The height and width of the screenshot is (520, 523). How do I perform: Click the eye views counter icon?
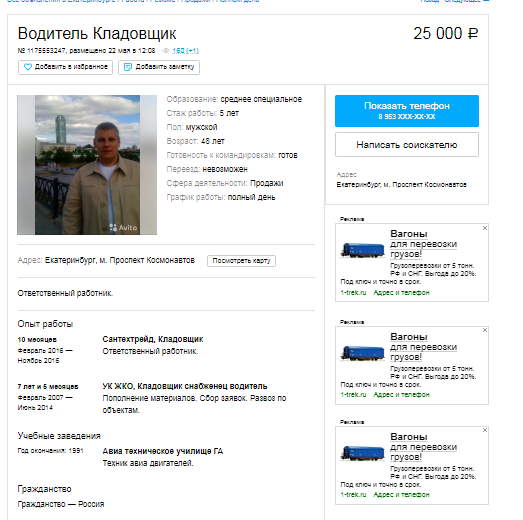166,51
